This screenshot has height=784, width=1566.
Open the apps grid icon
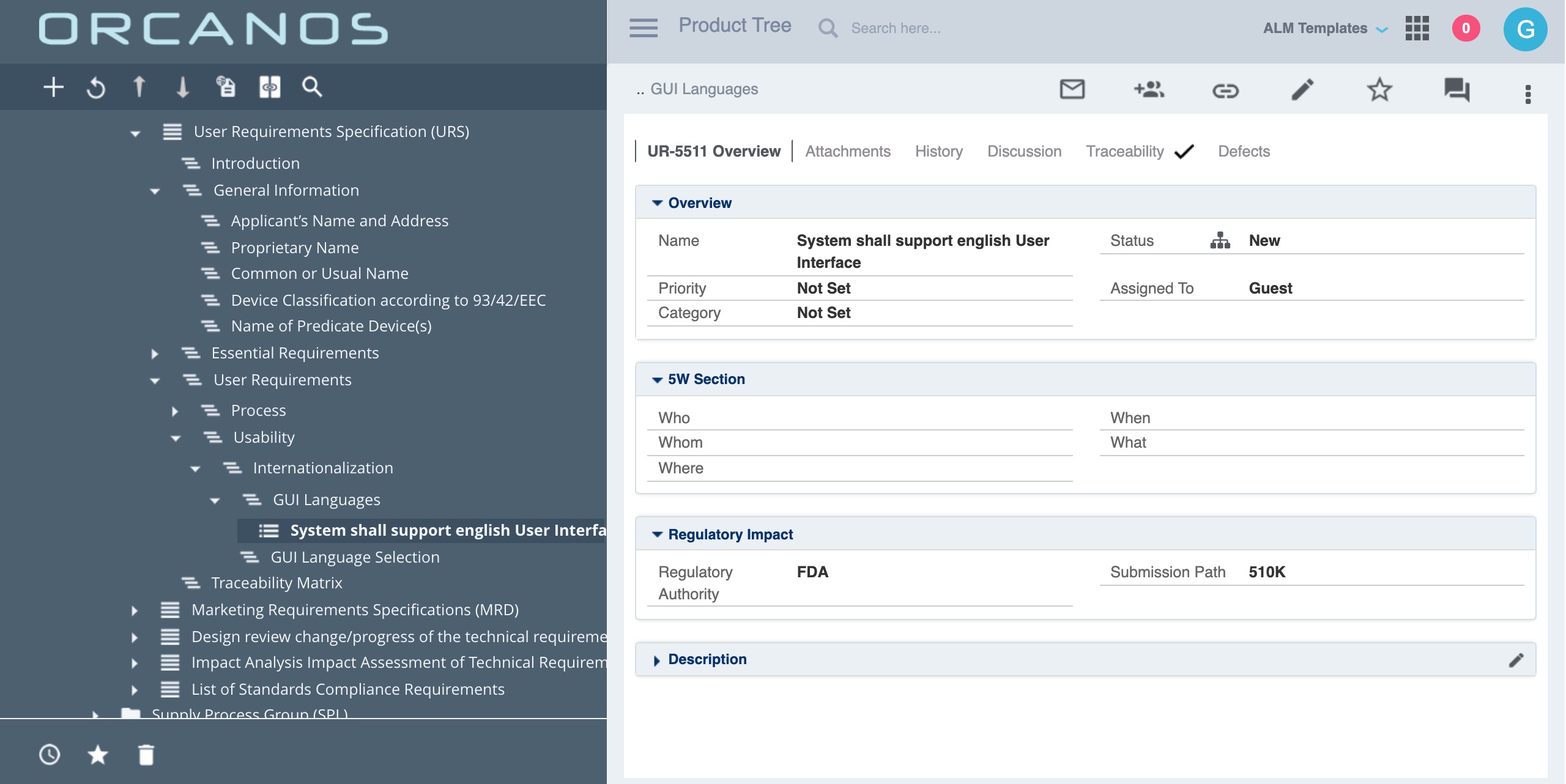[1417, 28]
